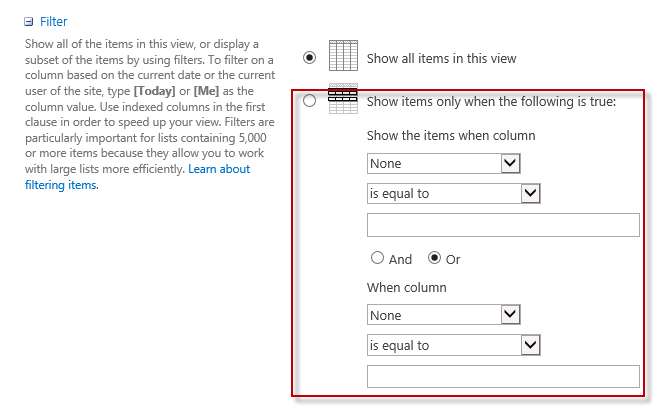Click the second filter value text box
This screenshot has width=653, height=406.
503,376
